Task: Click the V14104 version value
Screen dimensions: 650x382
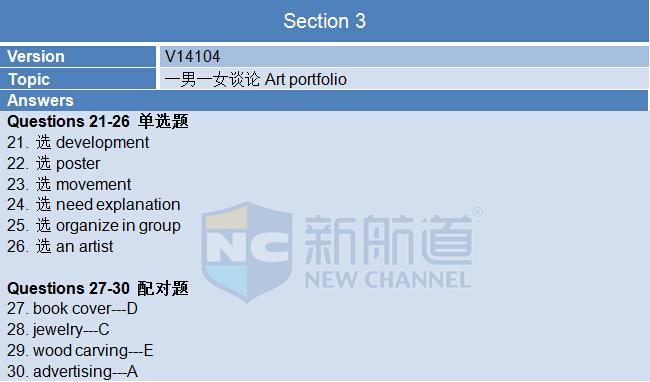Action: (x=192, y=56)
